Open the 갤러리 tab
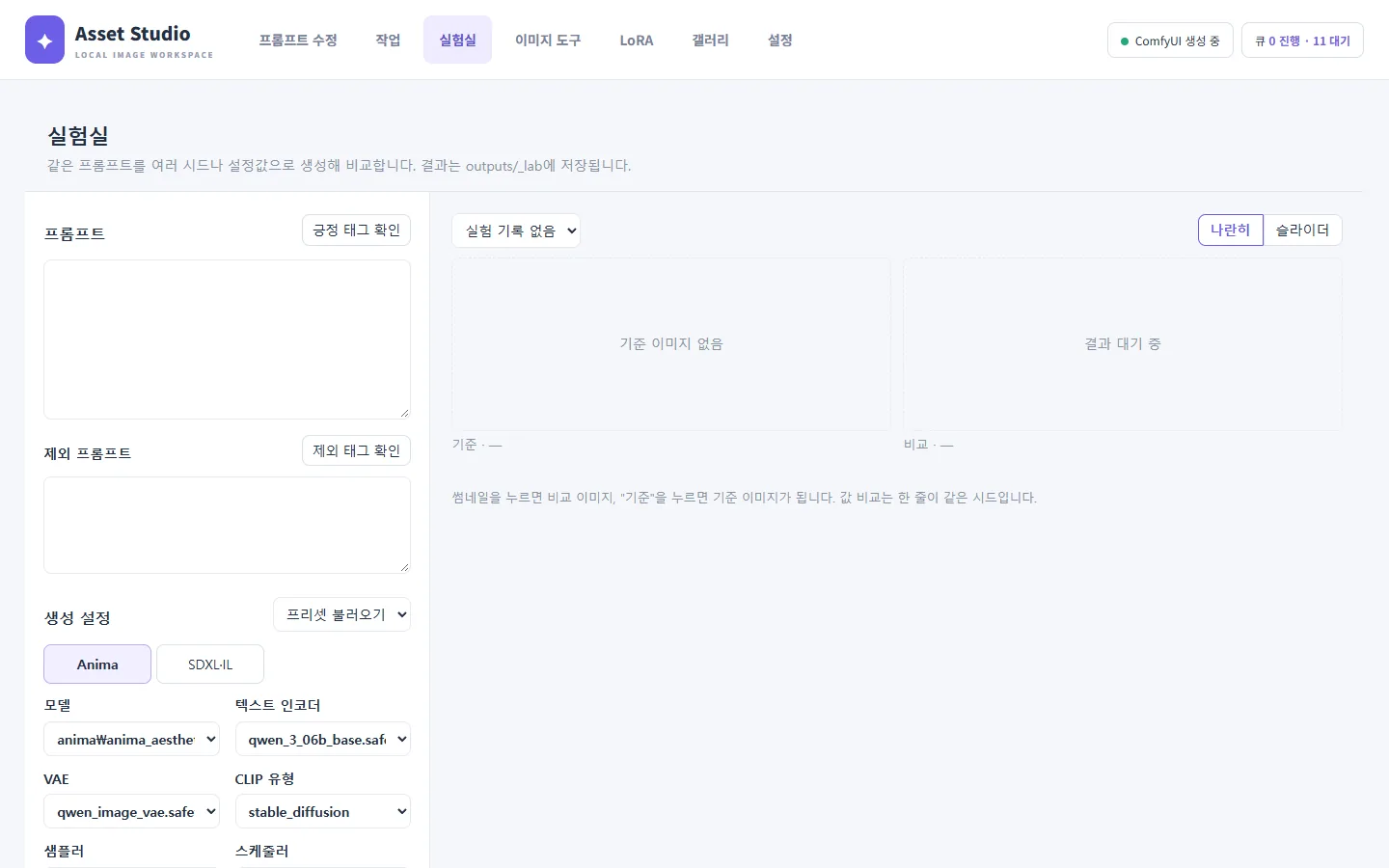 [x=710, y=40]
